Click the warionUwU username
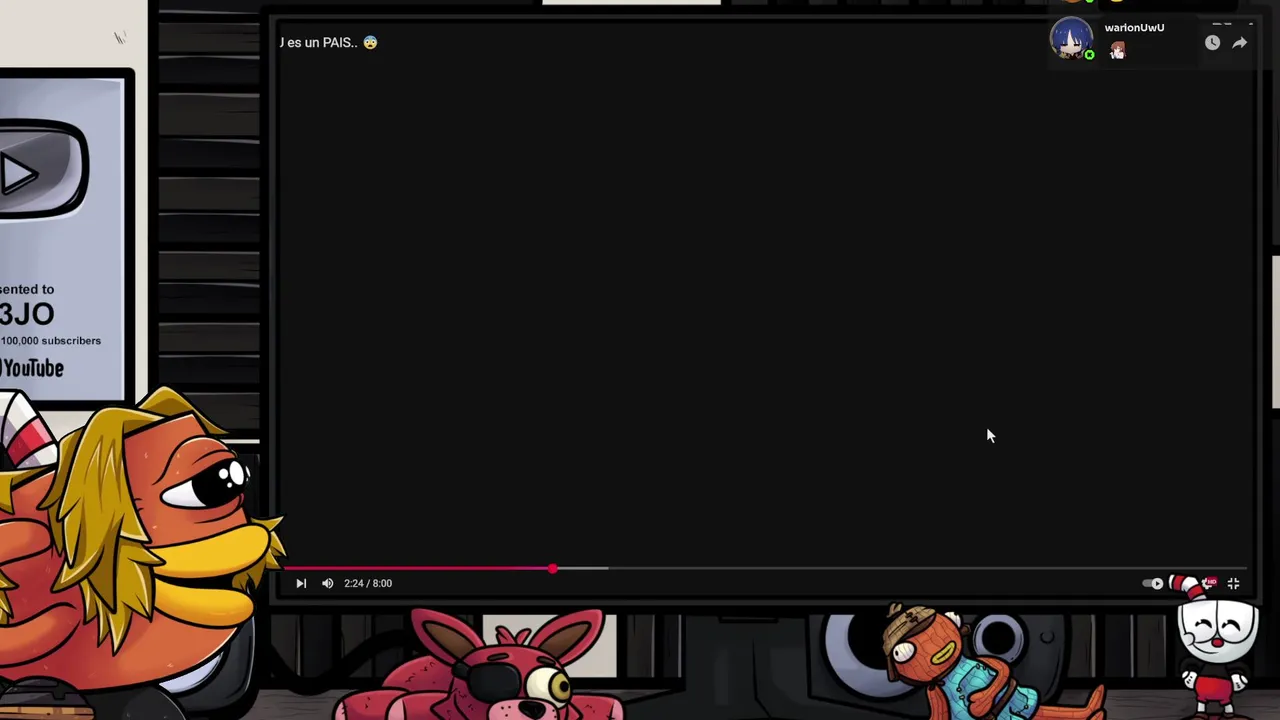This screenshot has width=1280, height=720. 1134,28
